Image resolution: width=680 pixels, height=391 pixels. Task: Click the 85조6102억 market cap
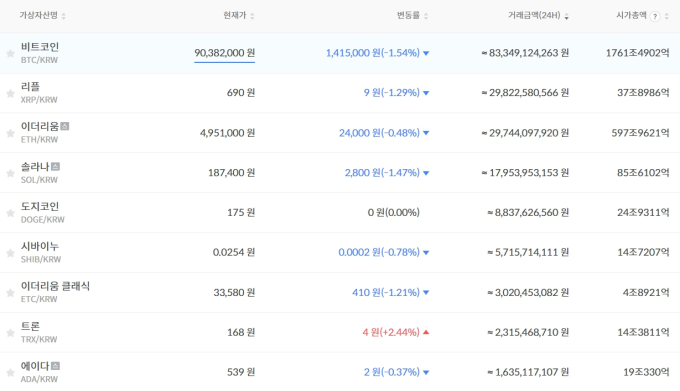[644, 173]
